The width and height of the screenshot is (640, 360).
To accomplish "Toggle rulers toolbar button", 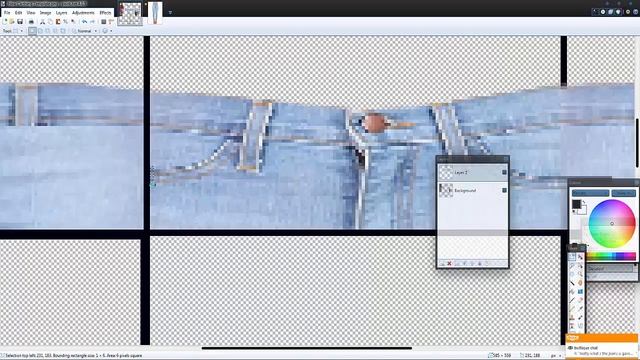I will 111,22.
